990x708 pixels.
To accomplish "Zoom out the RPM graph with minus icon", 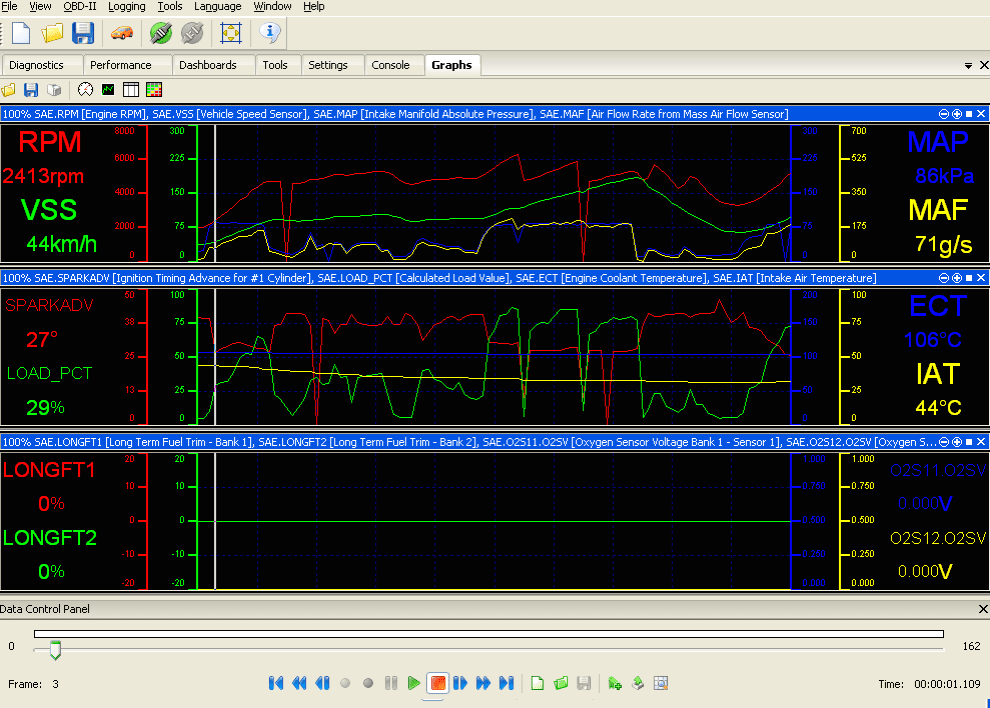I will pyautogui.click(x=944, y=113).
